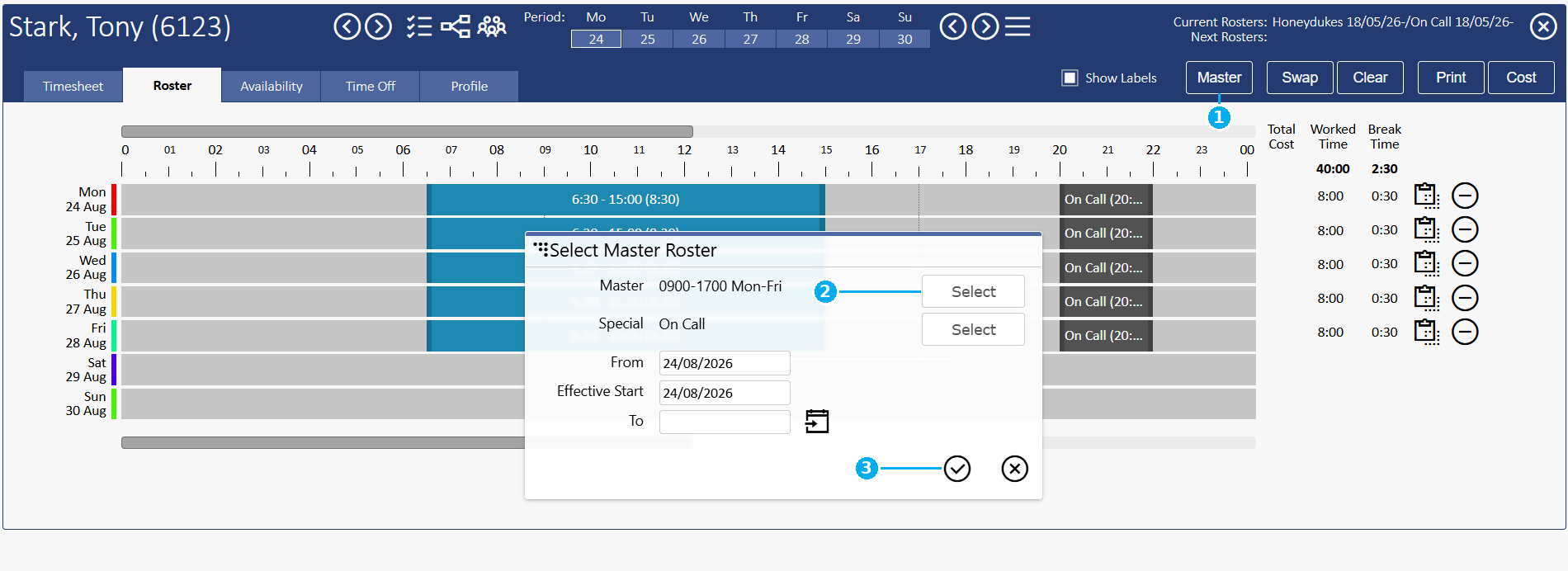Open the people group icon
The image size is (1568, 571).
coord(492,27)
